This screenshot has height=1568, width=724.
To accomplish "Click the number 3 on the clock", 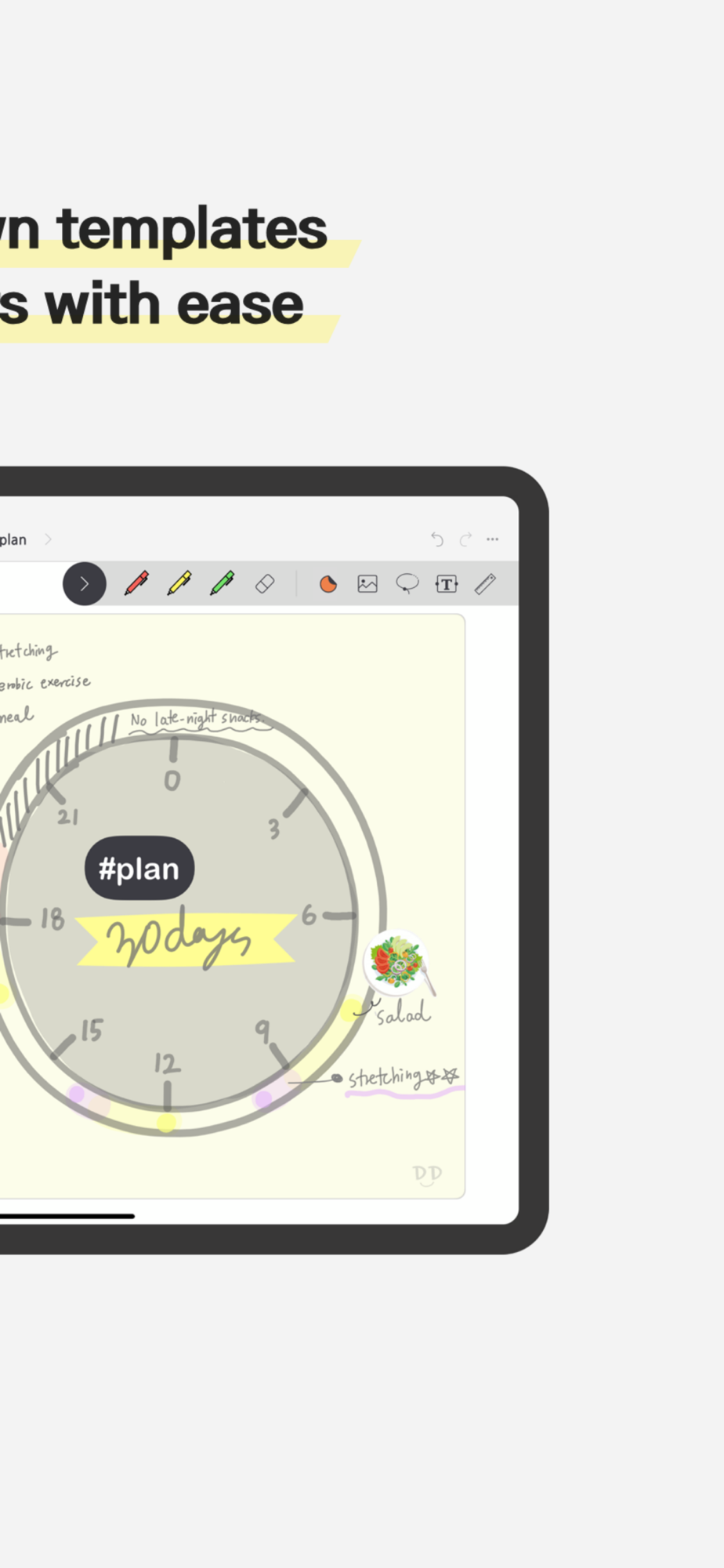I will point(273,829).
